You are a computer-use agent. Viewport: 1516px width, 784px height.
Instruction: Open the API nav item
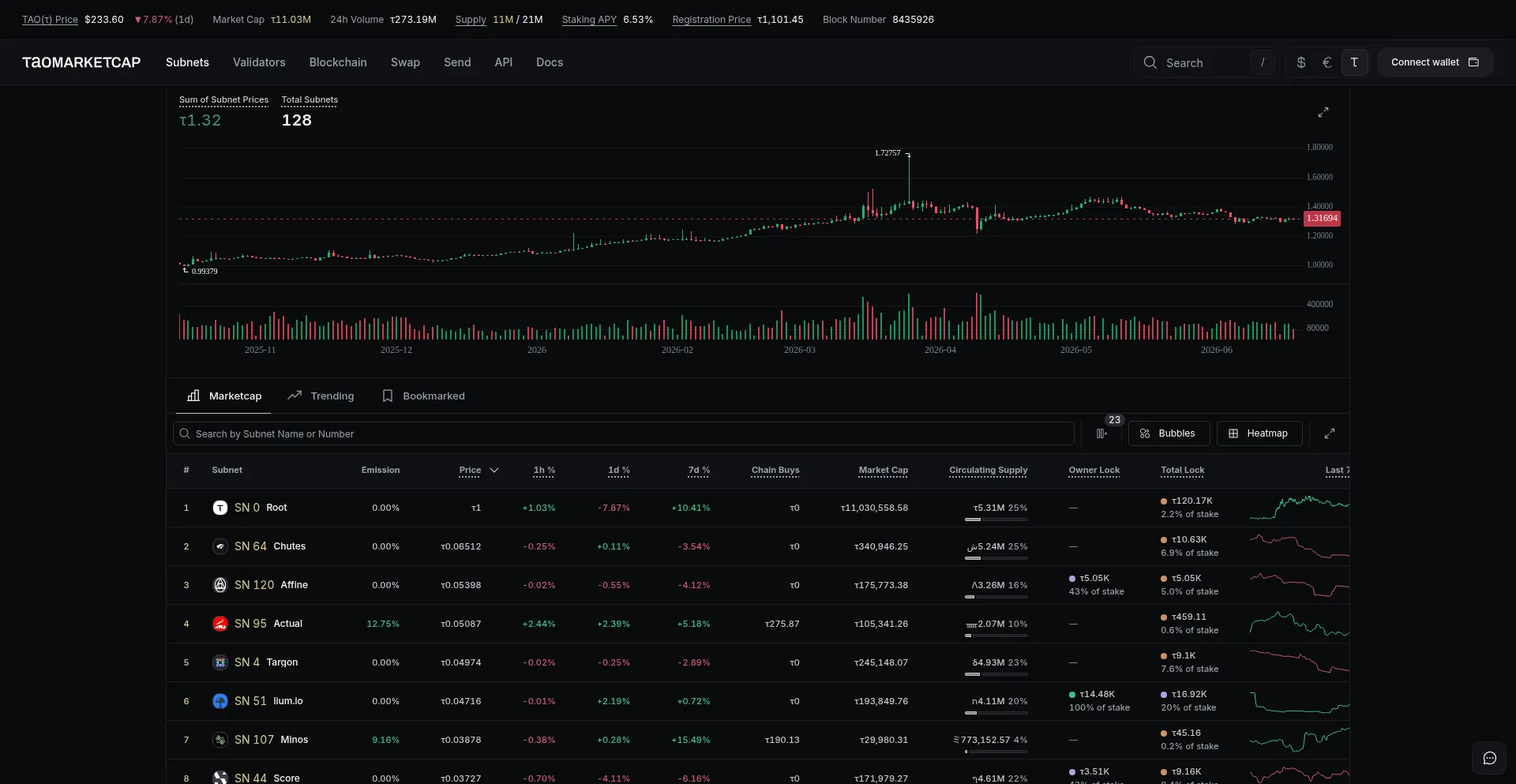point(504,62)
